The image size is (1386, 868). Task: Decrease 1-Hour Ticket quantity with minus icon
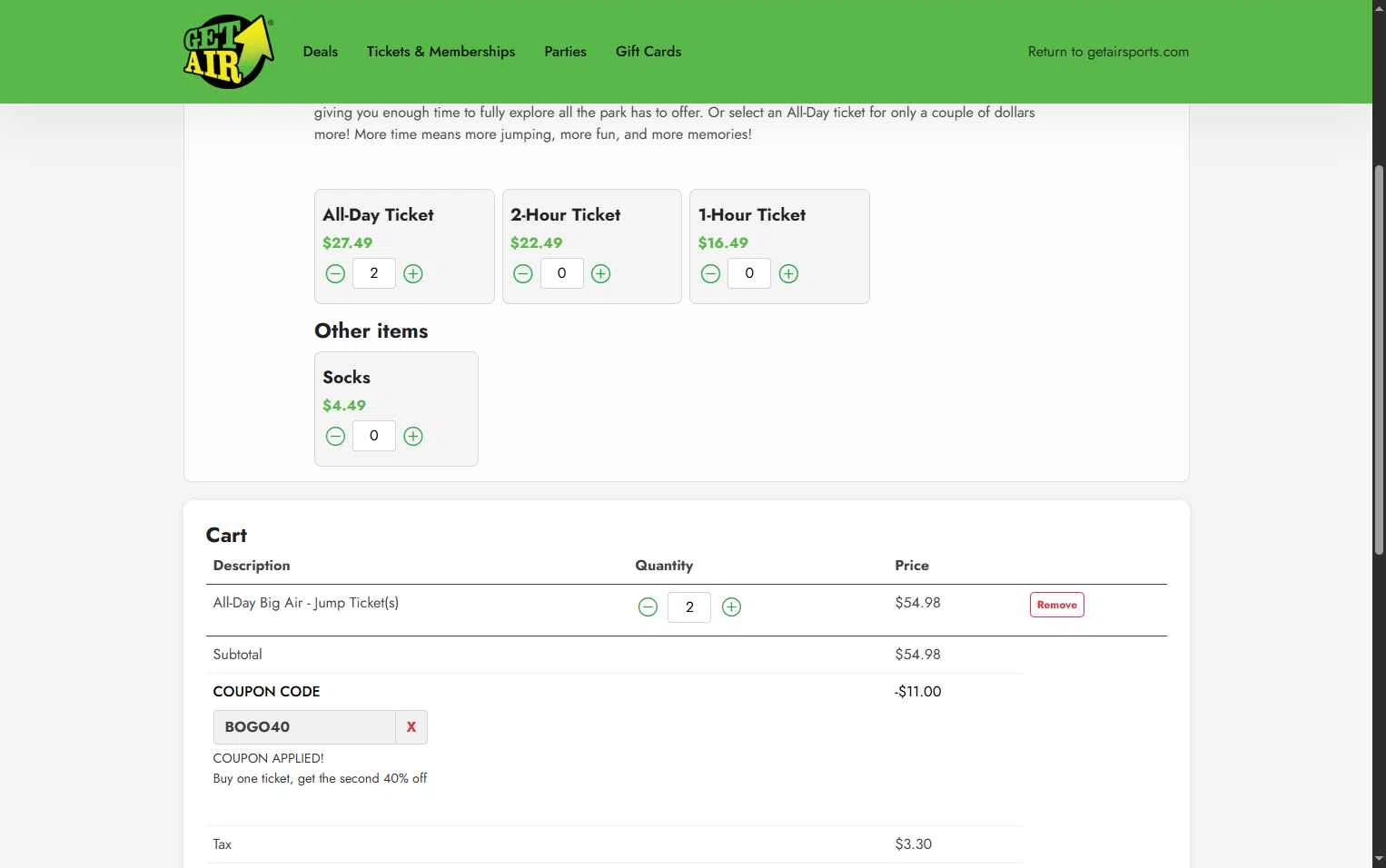[711, 273]
